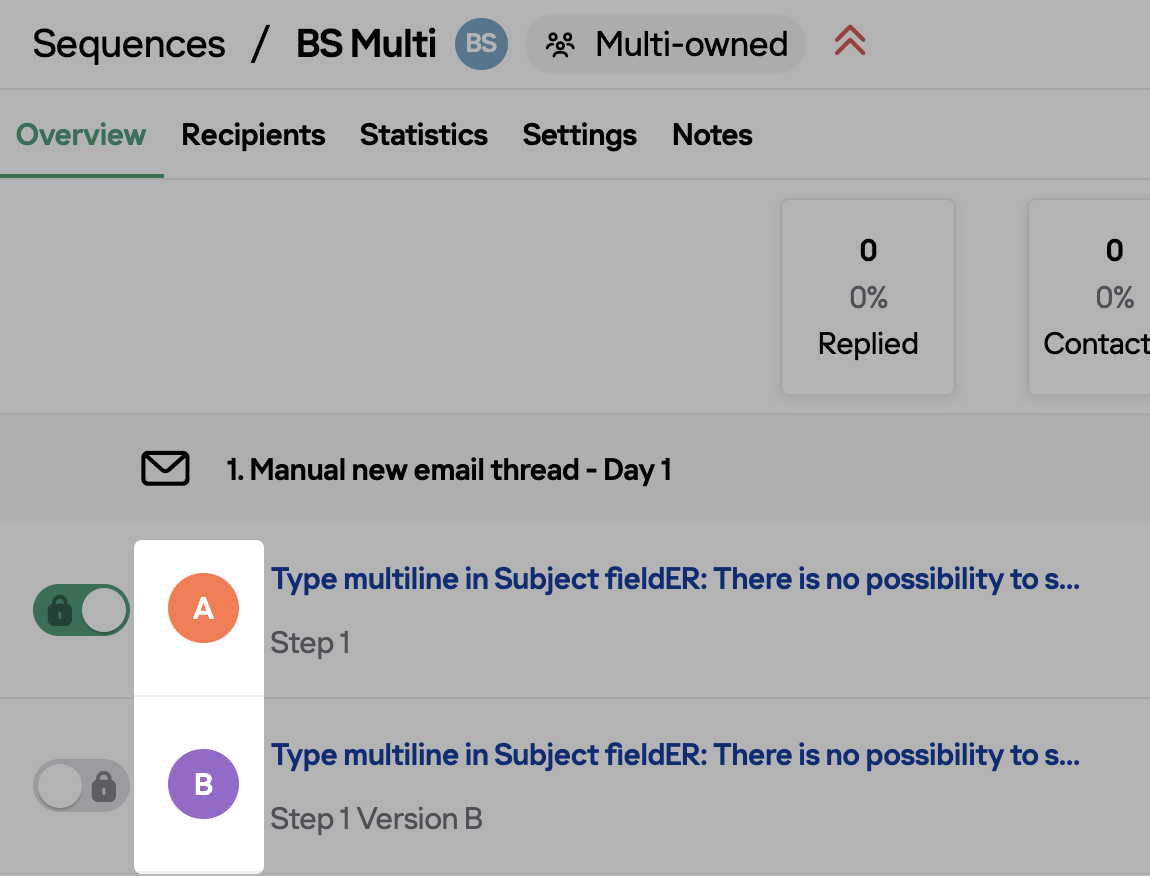Open Step 1 email subject link
The width and height of the screenshot is (1150, 876).
point(675,579)
